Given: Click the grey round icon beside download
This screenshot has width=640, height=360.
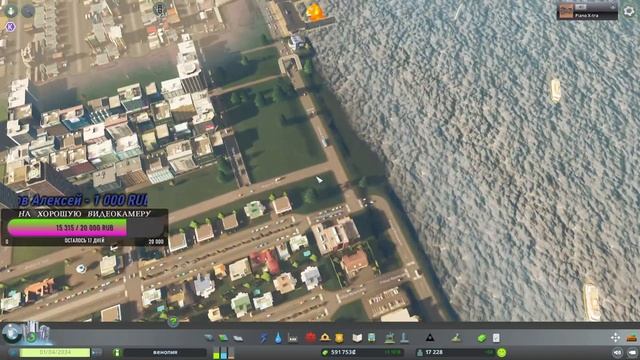Looking at the screenshot, I should [x=28, y=11].
